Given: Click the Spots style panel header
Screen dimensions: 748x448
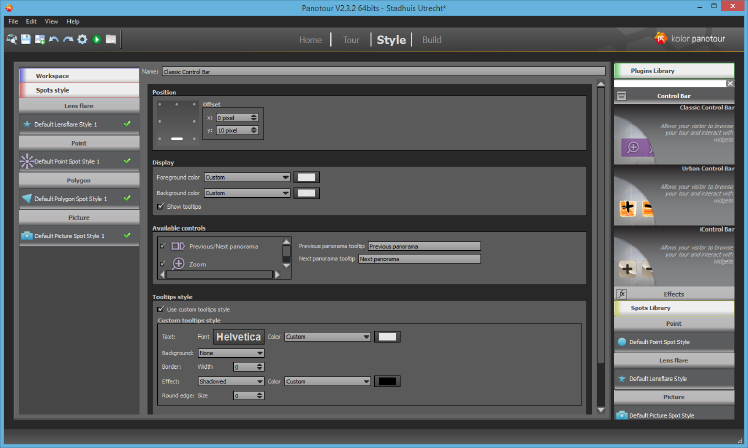Looking at the screenshot, I should (79, 90).
